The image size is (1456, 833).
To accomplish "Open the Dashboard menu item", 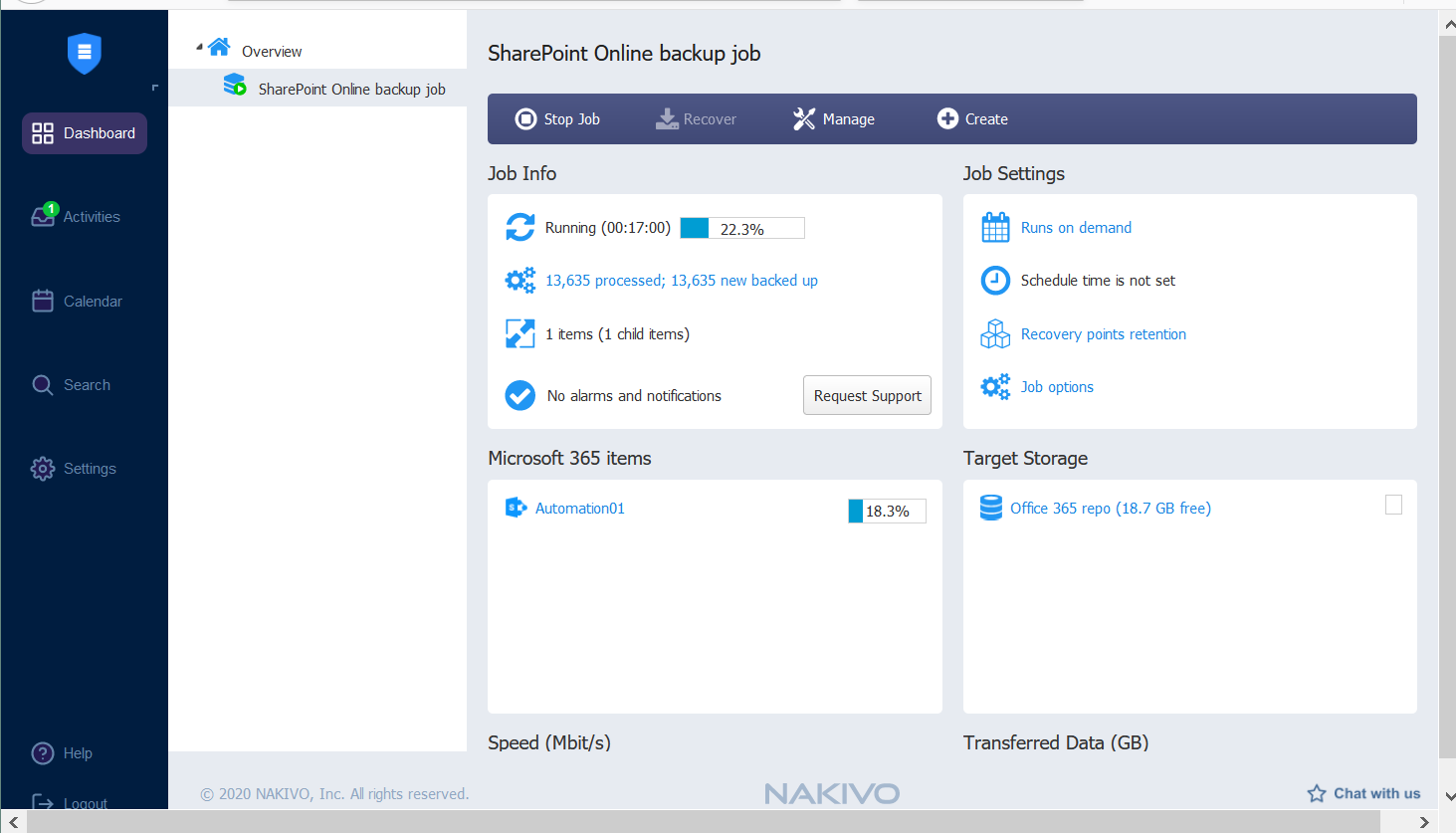I will (85, 133).
